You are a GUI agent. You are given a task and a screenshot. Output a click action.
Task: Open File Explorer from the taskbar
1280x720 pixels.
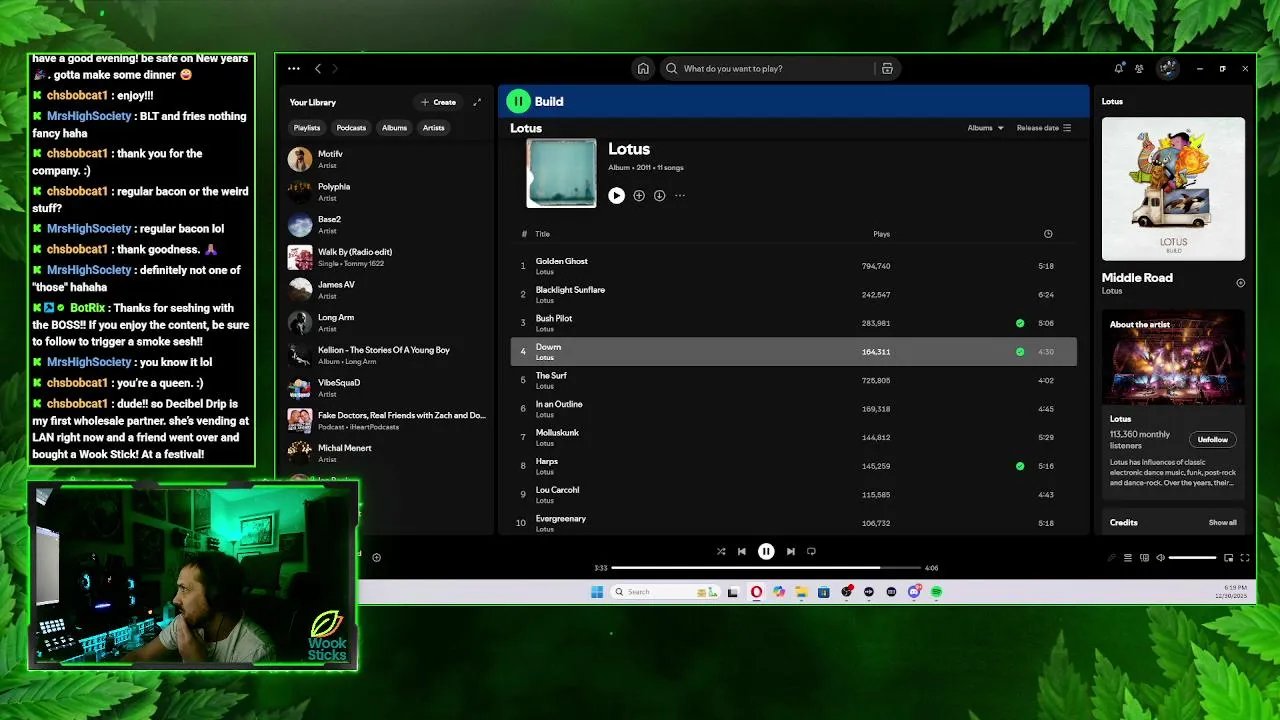click(801, 592)
